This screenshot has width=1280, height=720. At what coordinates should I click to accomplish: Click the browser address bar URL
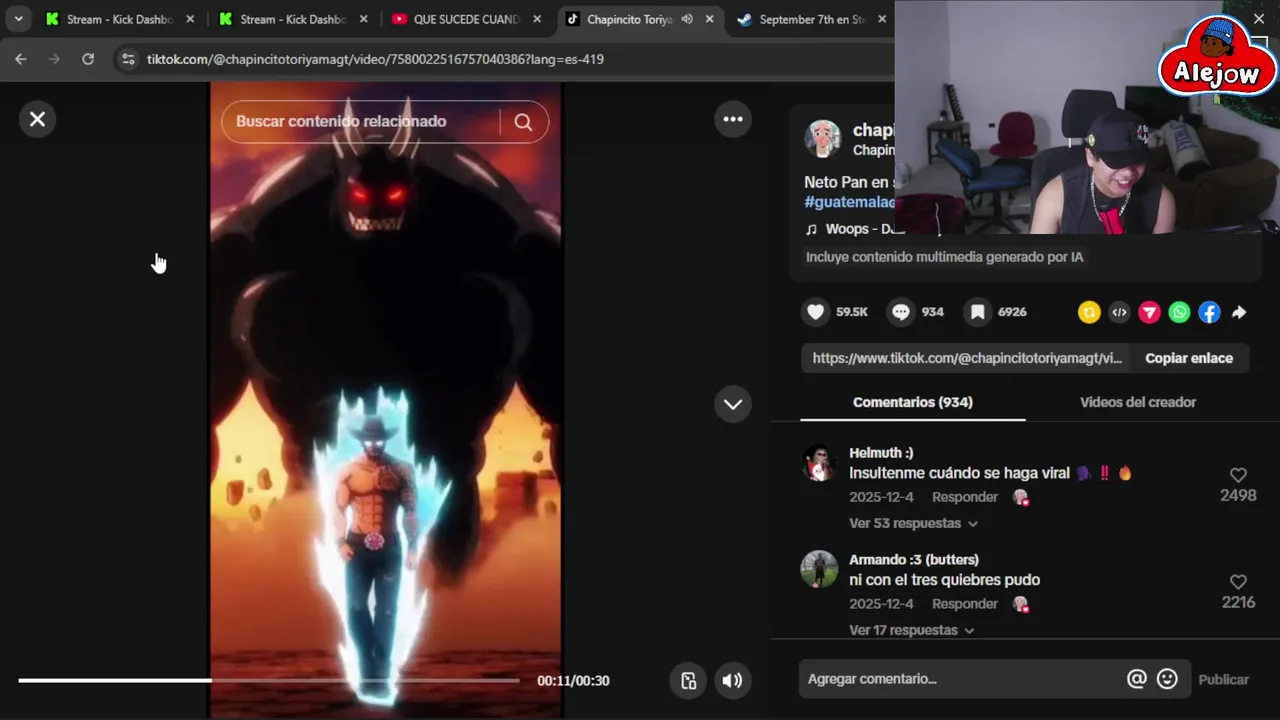[x=375, y=59]
